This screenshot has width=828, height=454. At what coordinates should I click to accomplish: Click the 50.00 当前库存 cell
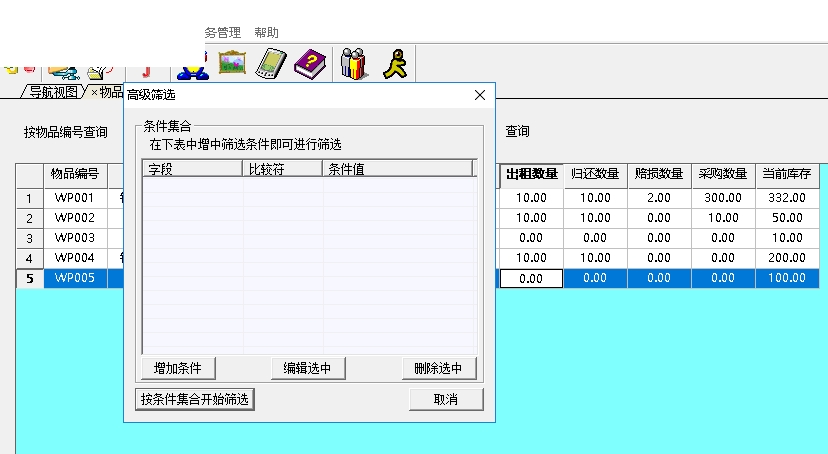click(787, 218)
